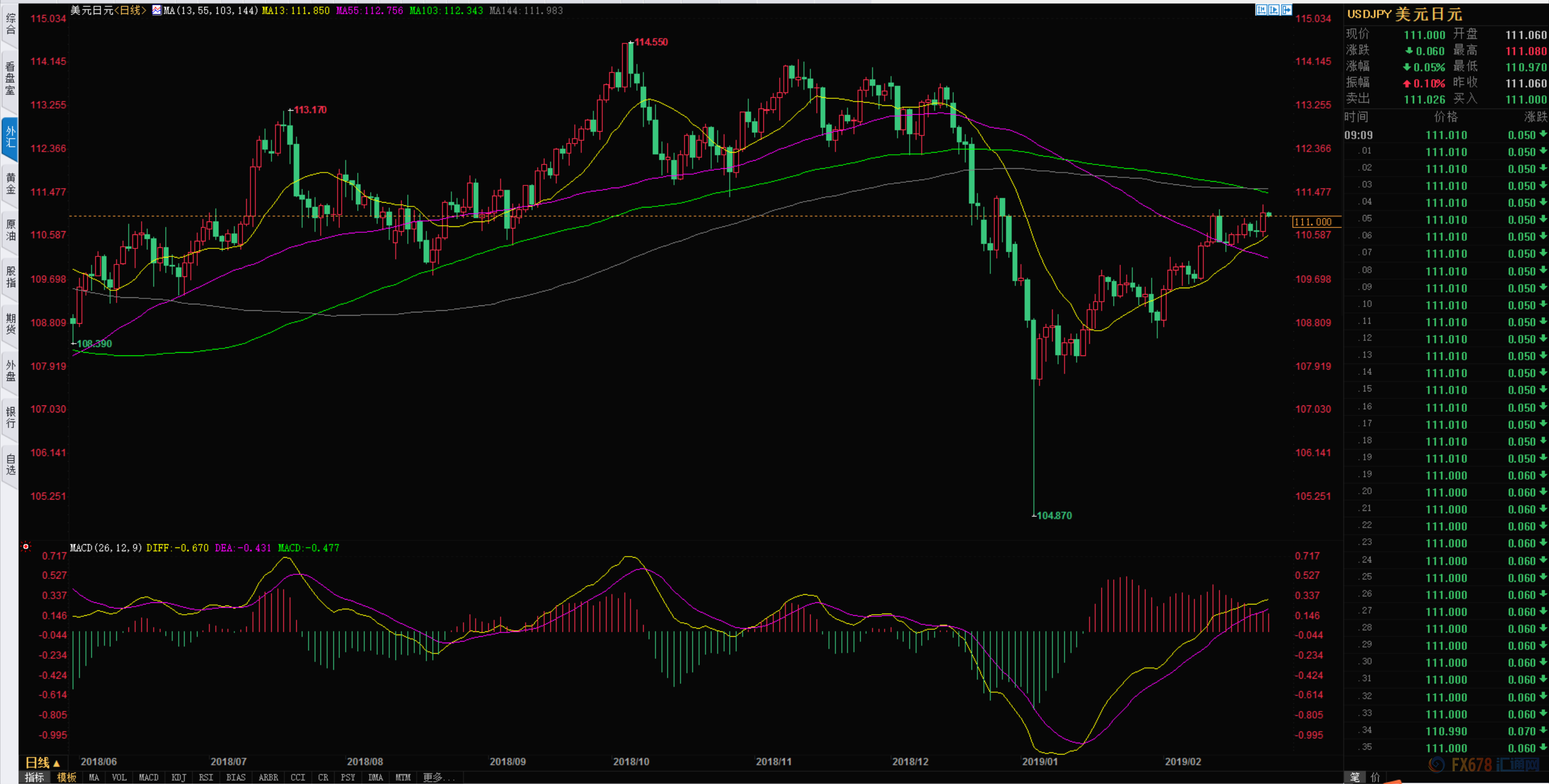Click the MACD(26,12,9) parameters label
This screenshot has width=1549, height=784.
[x=106, y=548]
